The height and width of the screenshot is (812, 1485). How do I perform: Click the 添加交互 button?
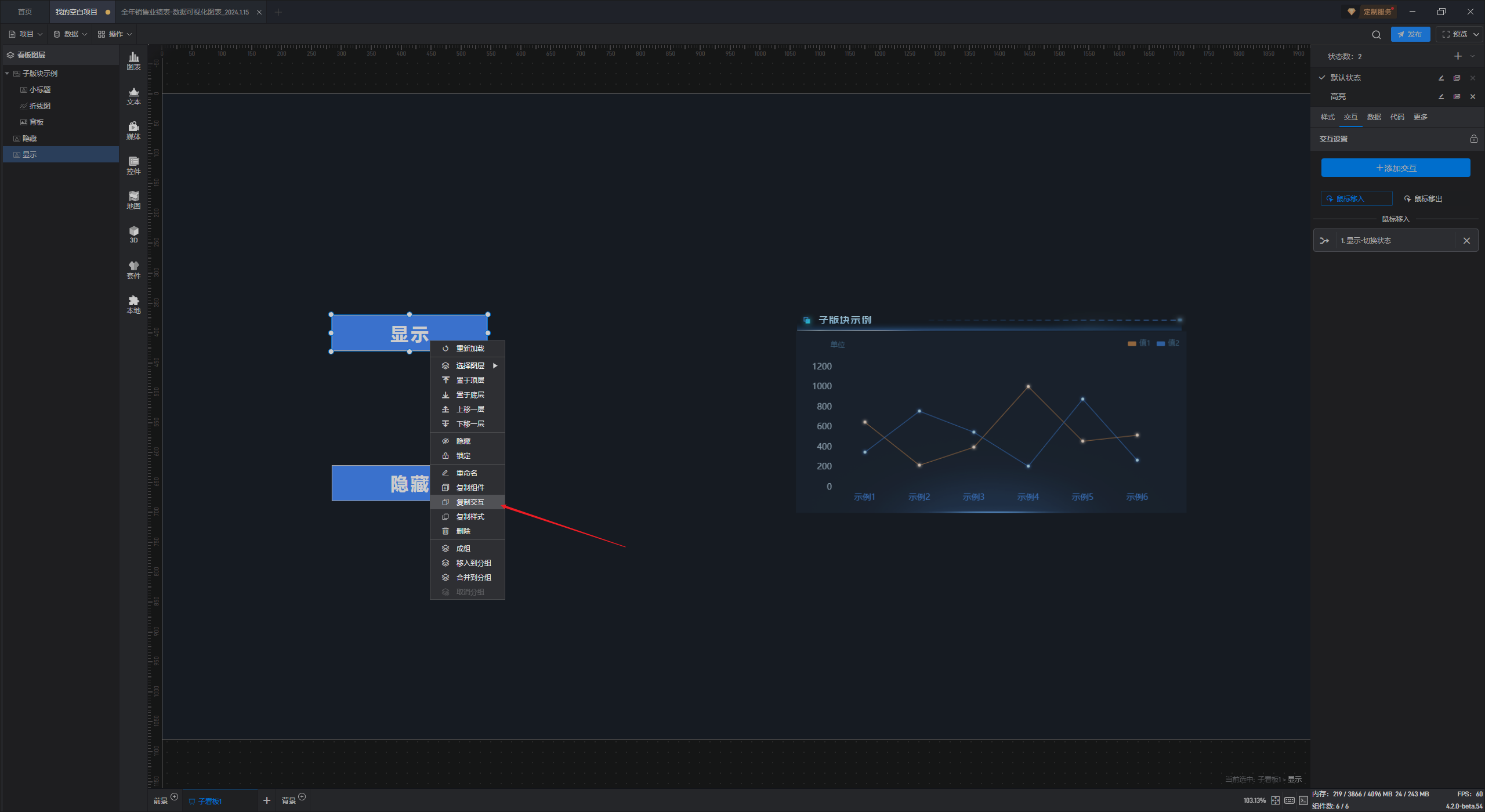click(x=1395, y=168)
